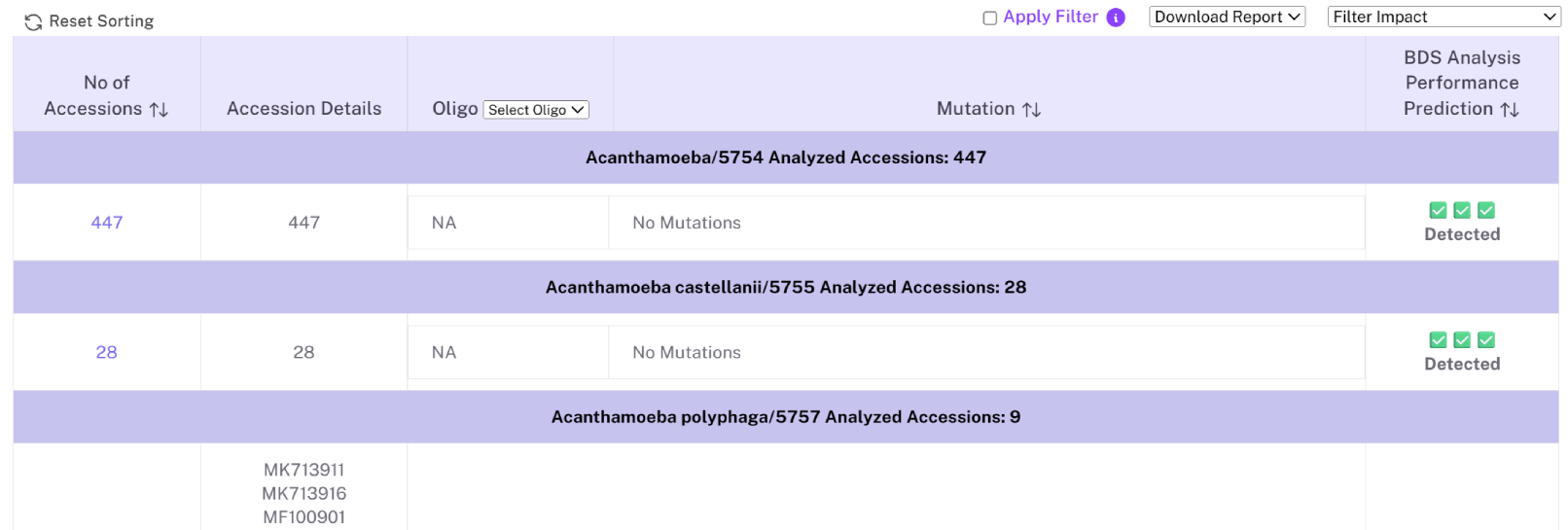Screen dimensions: 1568x530
Task: Click the Apply Filter label
Action: [x=1051, y=17]
